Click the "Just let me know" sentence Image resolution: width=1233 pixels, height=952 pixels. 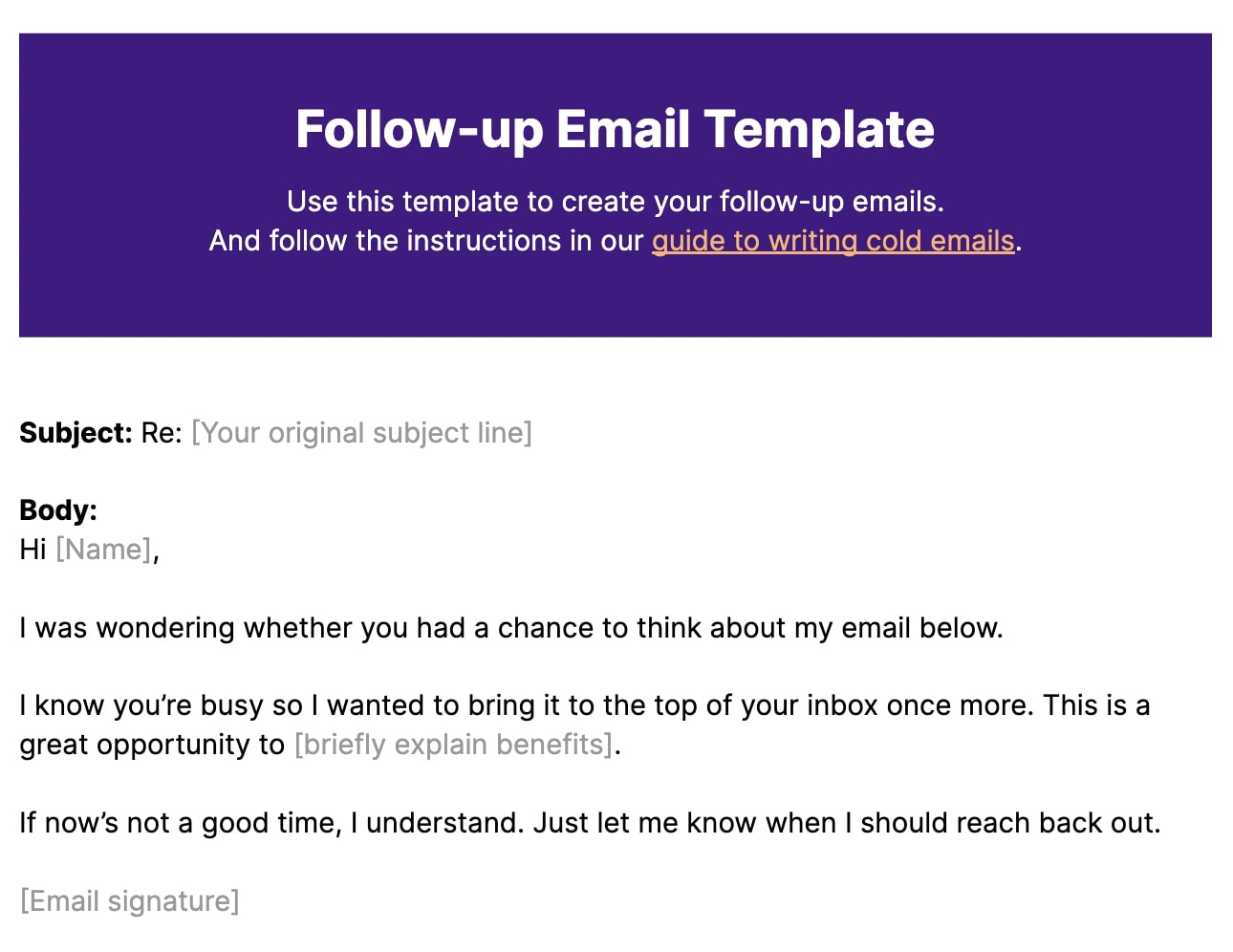(x=846, y=823)
